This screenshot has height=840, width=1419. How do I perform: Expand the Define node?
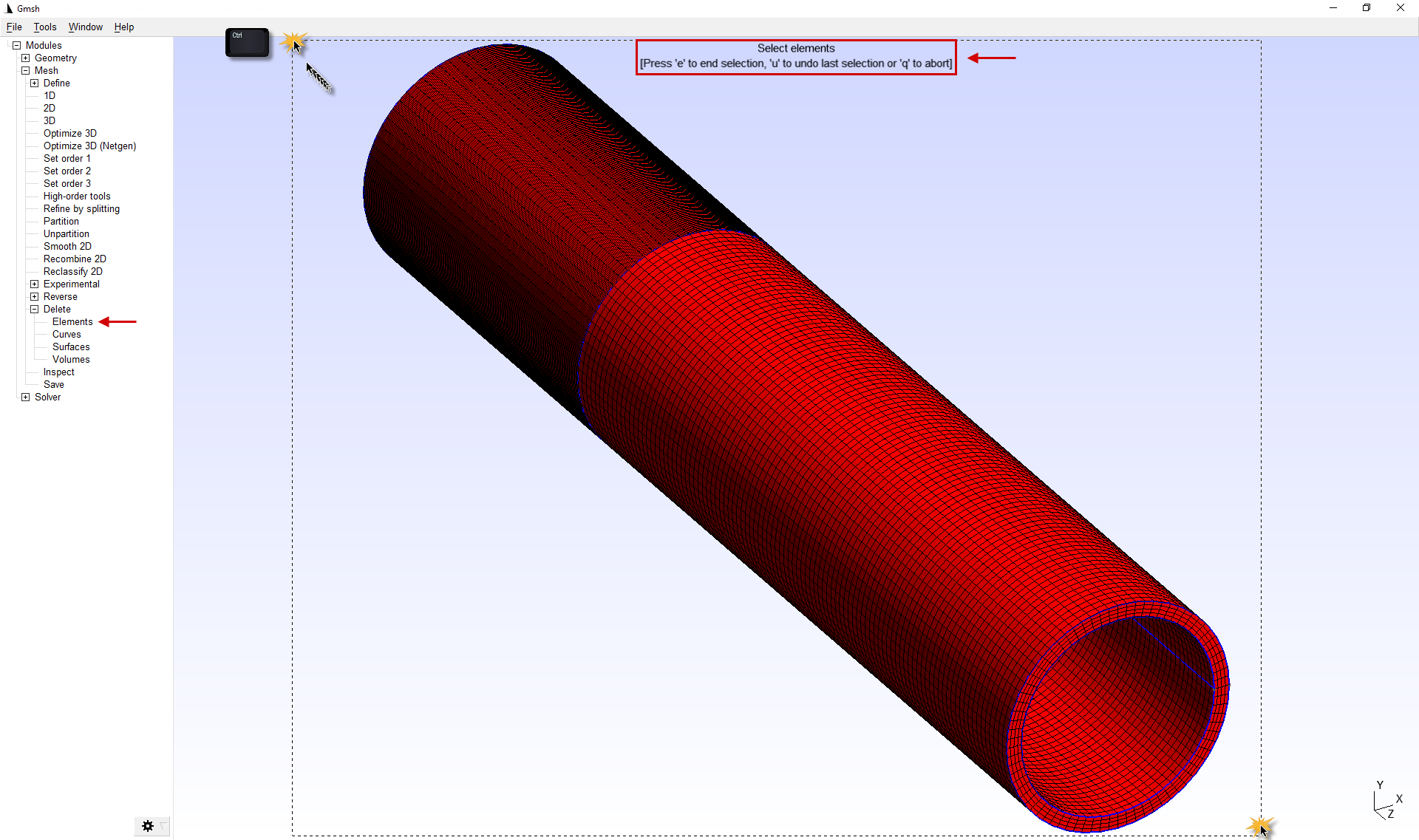coord(34,83)
